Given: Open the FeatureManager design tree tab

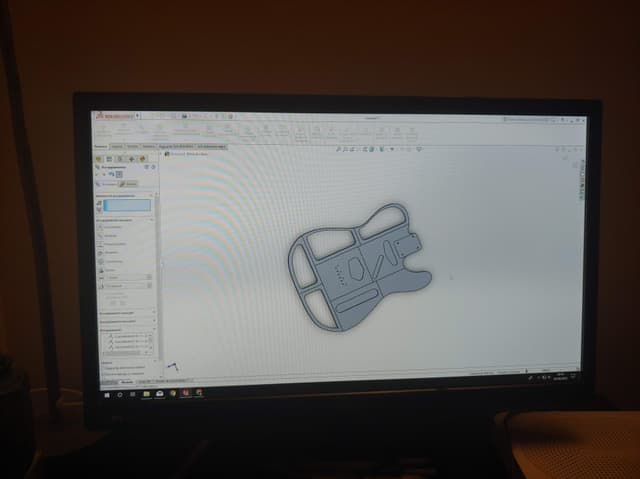Looking at the screenshot, I should (98, 159).
